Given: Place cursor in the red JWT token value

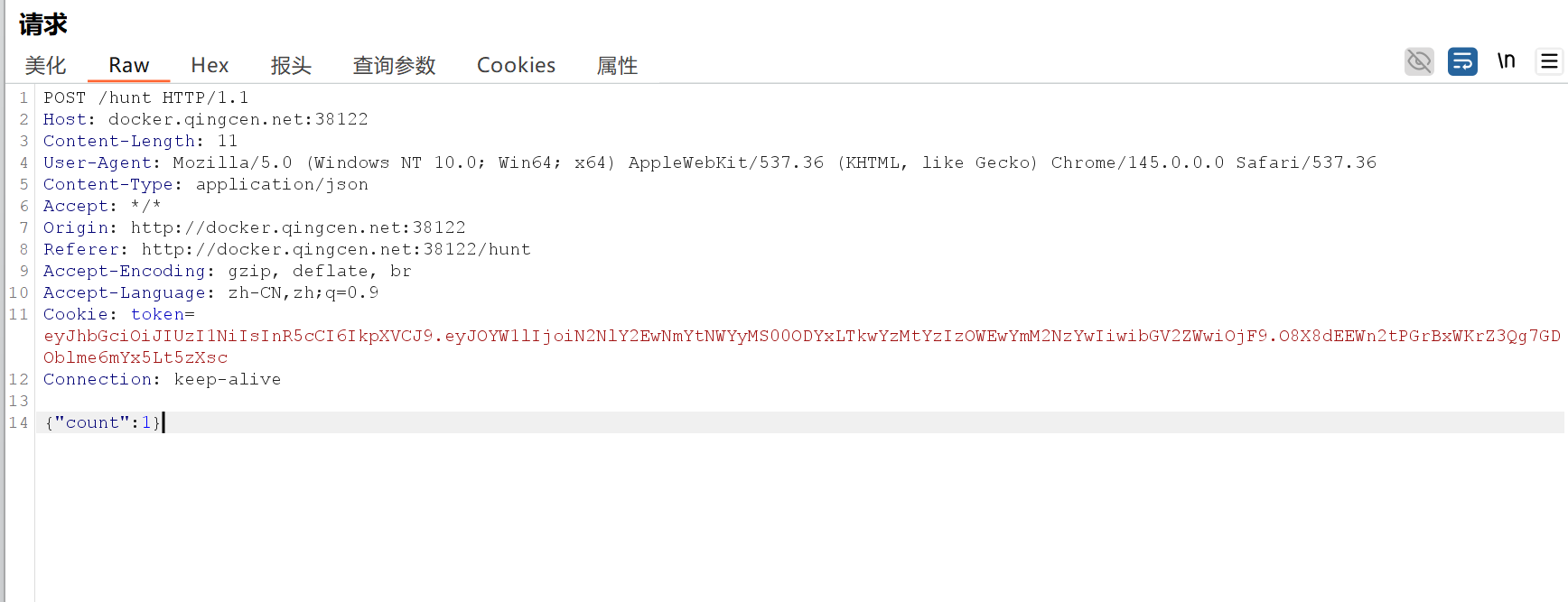Looking at the screenshot, I should coord(632,336).
